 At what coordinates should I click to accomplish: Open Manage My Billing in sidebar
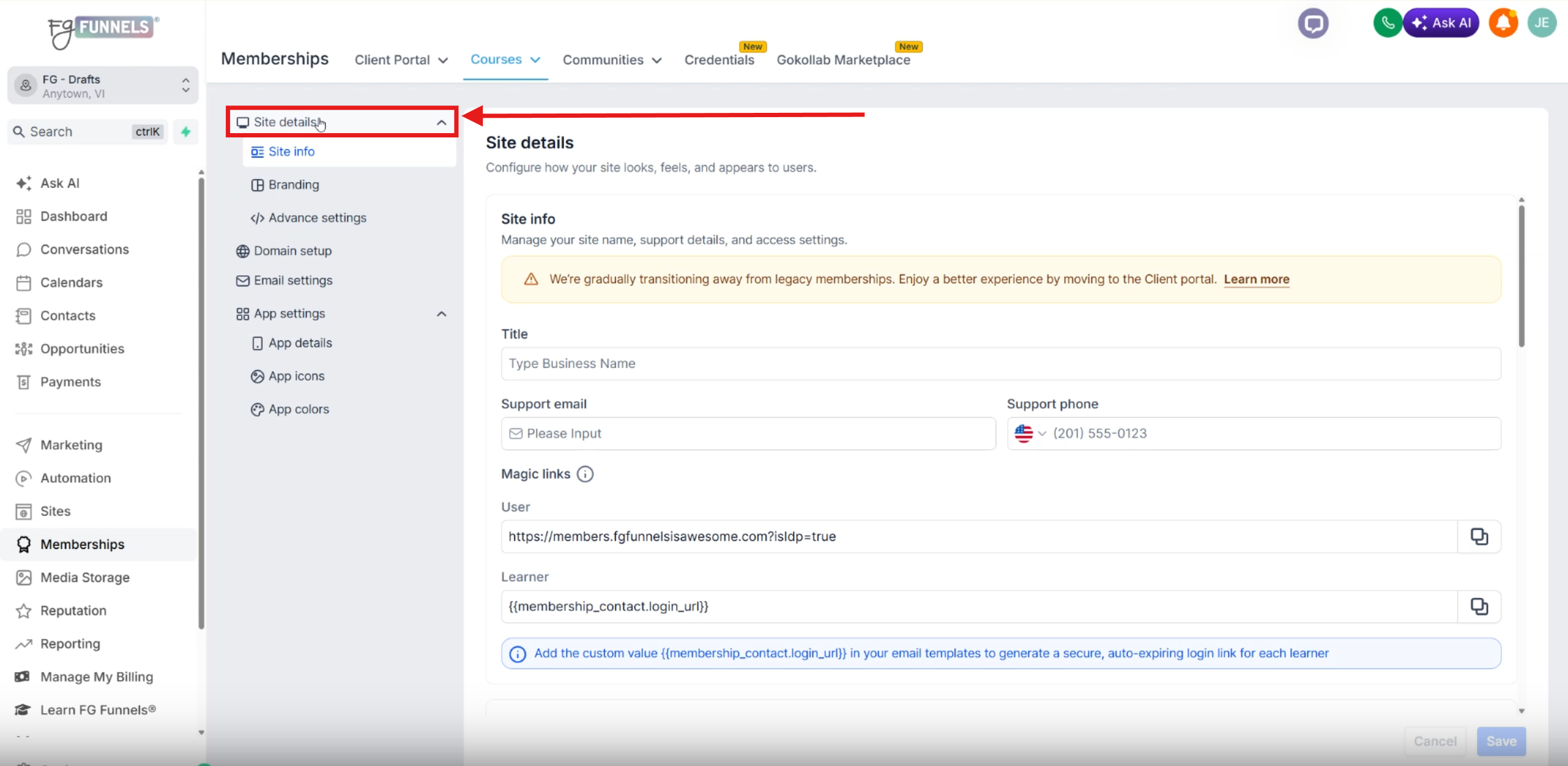coord(96,677)
